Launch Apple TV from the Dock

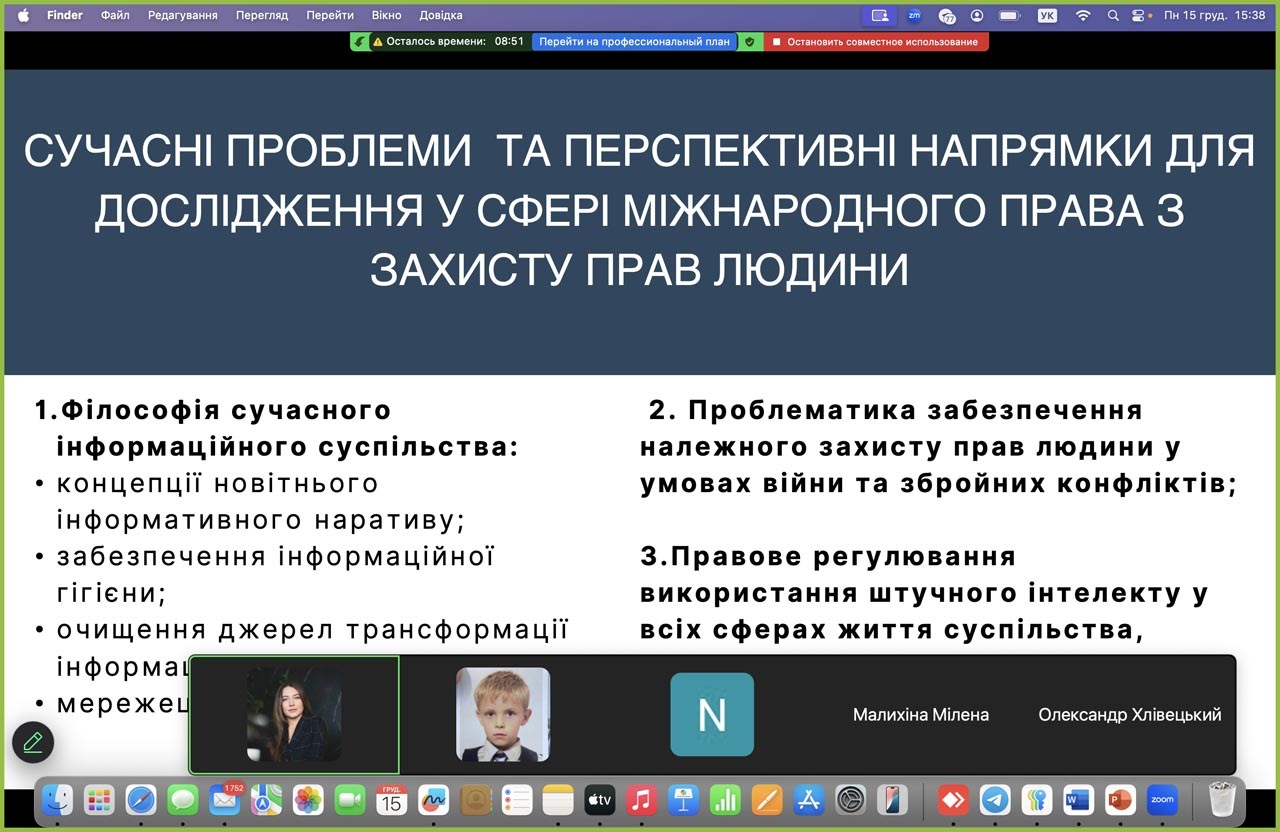coord(600,800)
